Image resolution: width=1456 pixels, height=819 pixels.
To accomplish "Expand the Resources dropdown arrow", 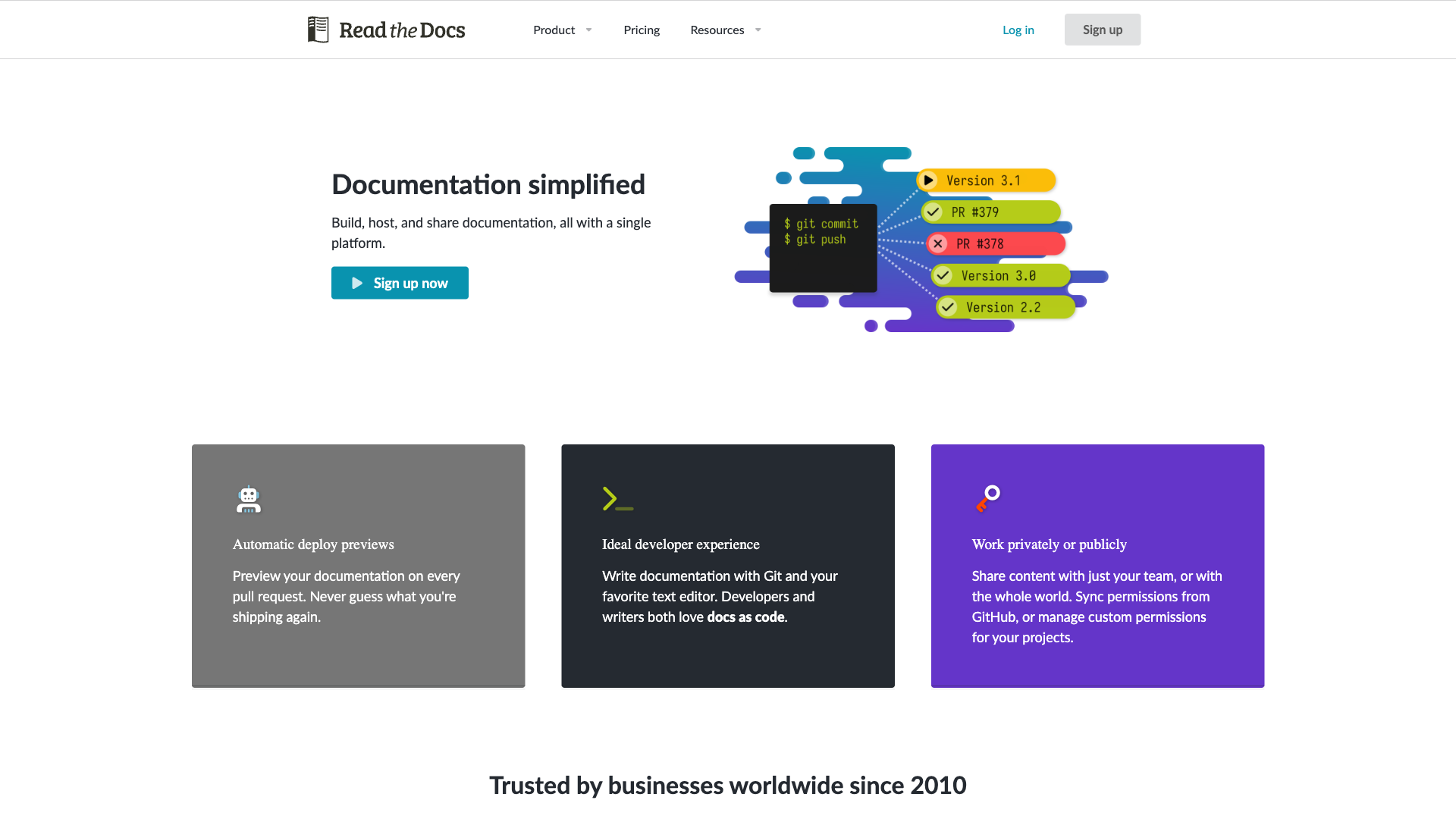I will pos(758,30).
